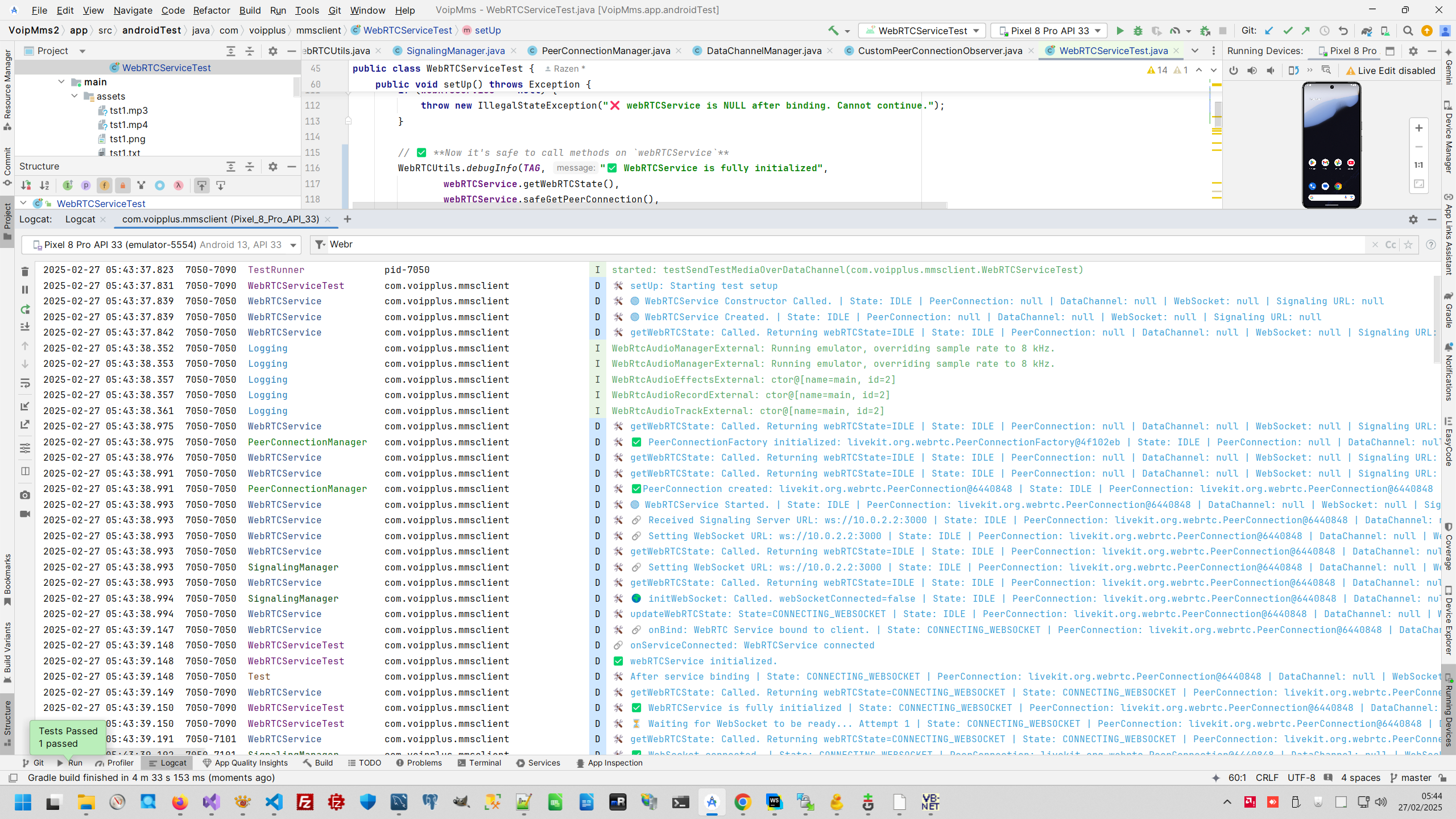Start screen recording from Logcat sidebar
Image resolution: width=1456 pixels, height=819 pixels.
click(x=24, y=514)
